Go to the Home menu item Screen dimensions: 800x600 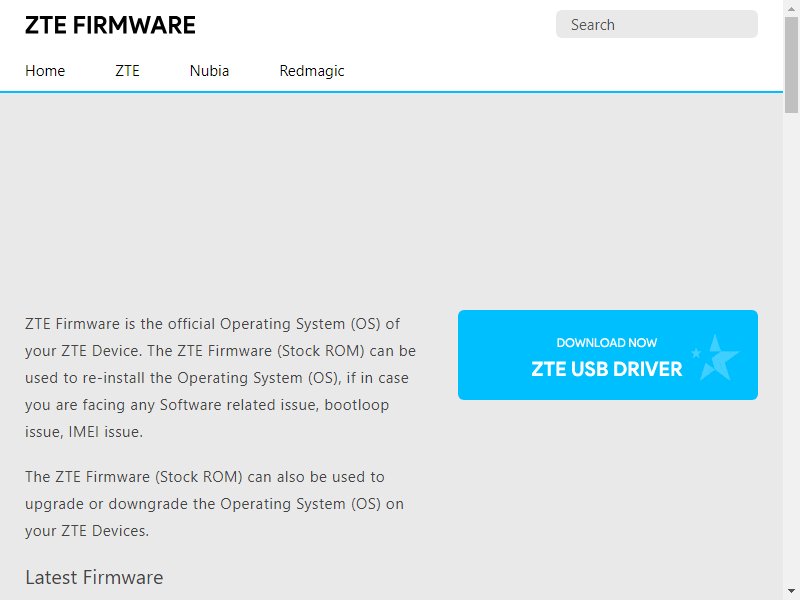click(45, 70)
